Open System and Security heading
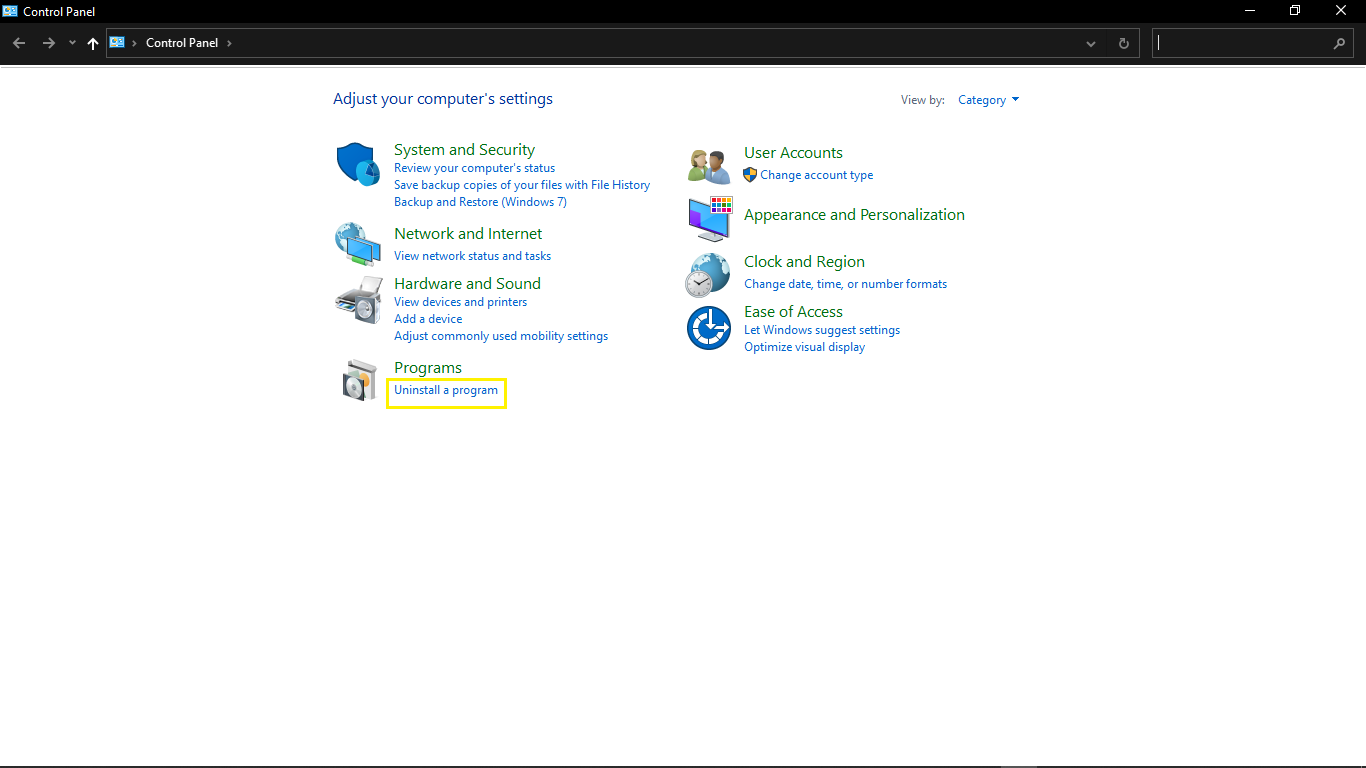 464,150
